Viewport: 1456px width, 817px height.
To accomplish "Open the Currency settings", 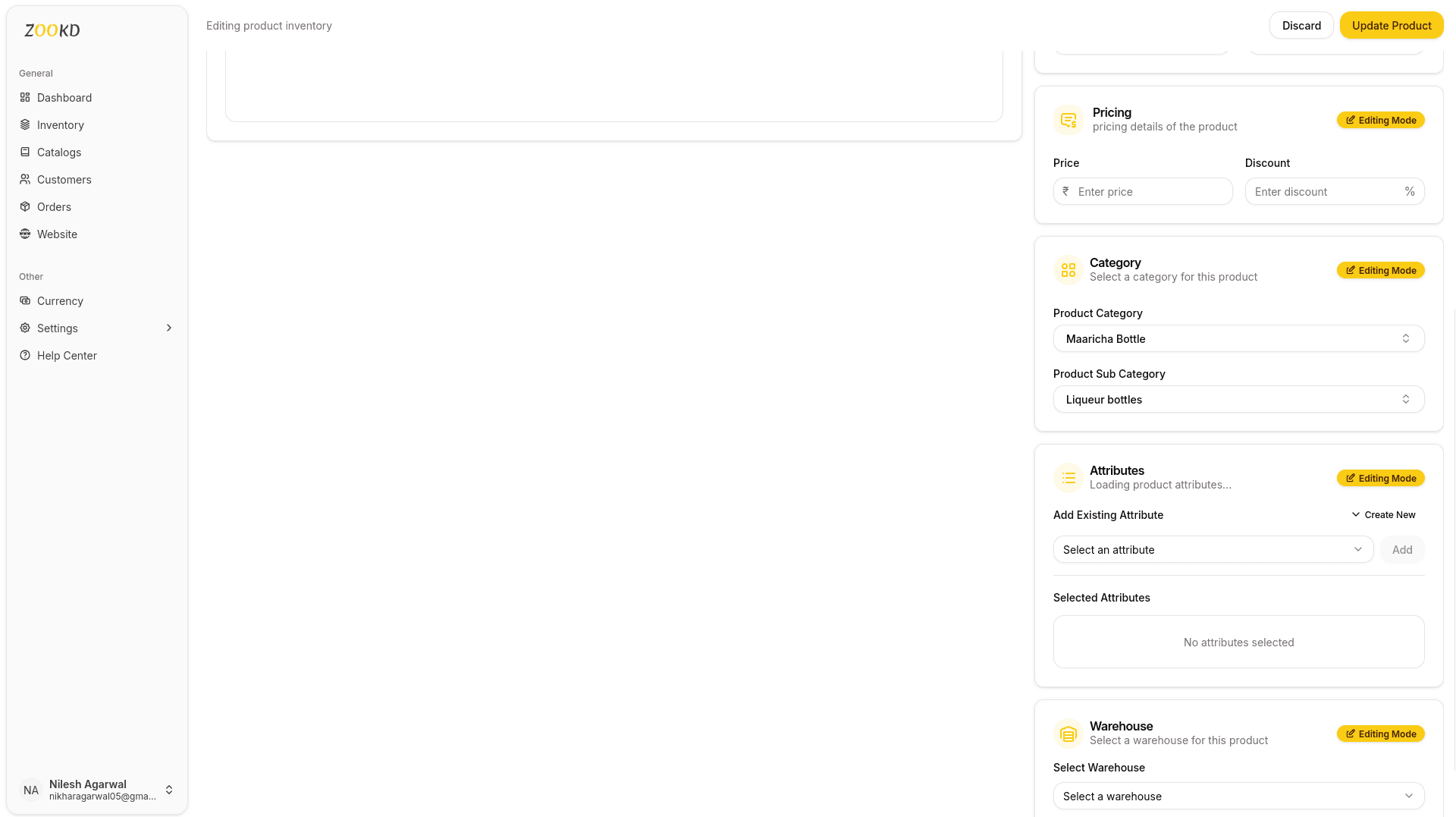I will point(59,300).
